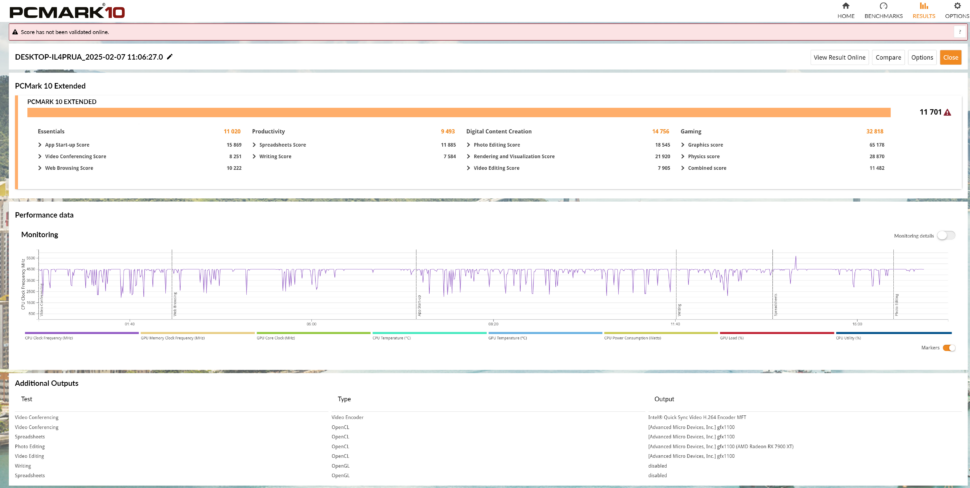Open the Benchmarks section
This screenshot has height=488, width=970.
coord(883,10)
